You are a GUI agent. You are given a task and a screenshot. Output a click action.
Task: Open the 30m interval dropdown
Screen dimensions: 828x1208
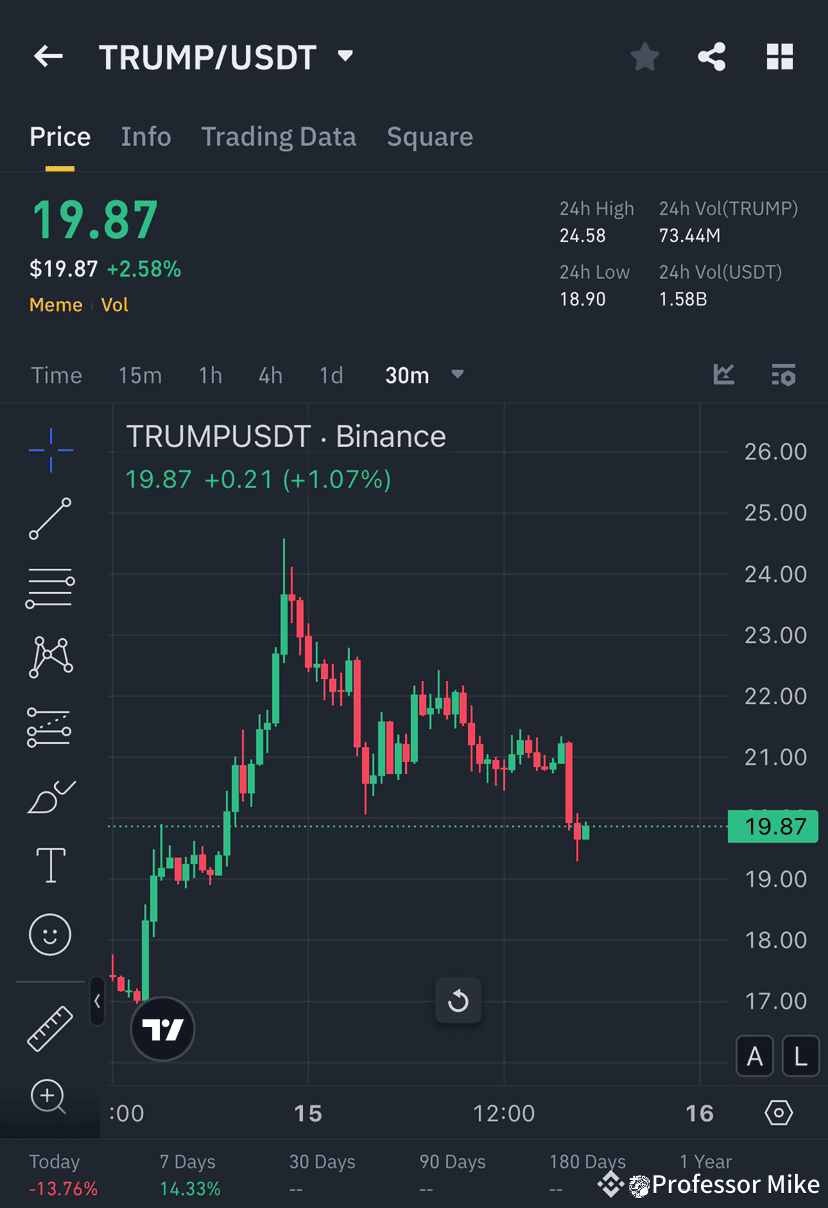(x=424, y=375)
